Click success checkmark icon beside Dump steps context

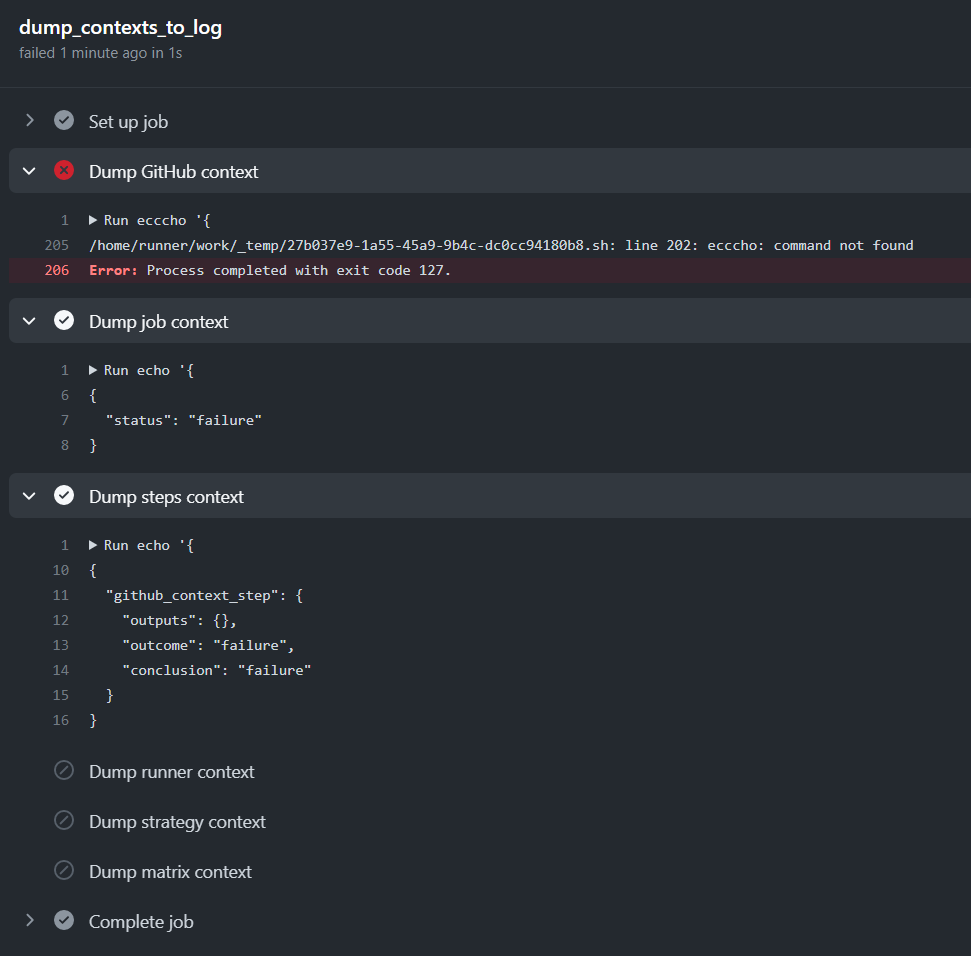tap(64, 495)
